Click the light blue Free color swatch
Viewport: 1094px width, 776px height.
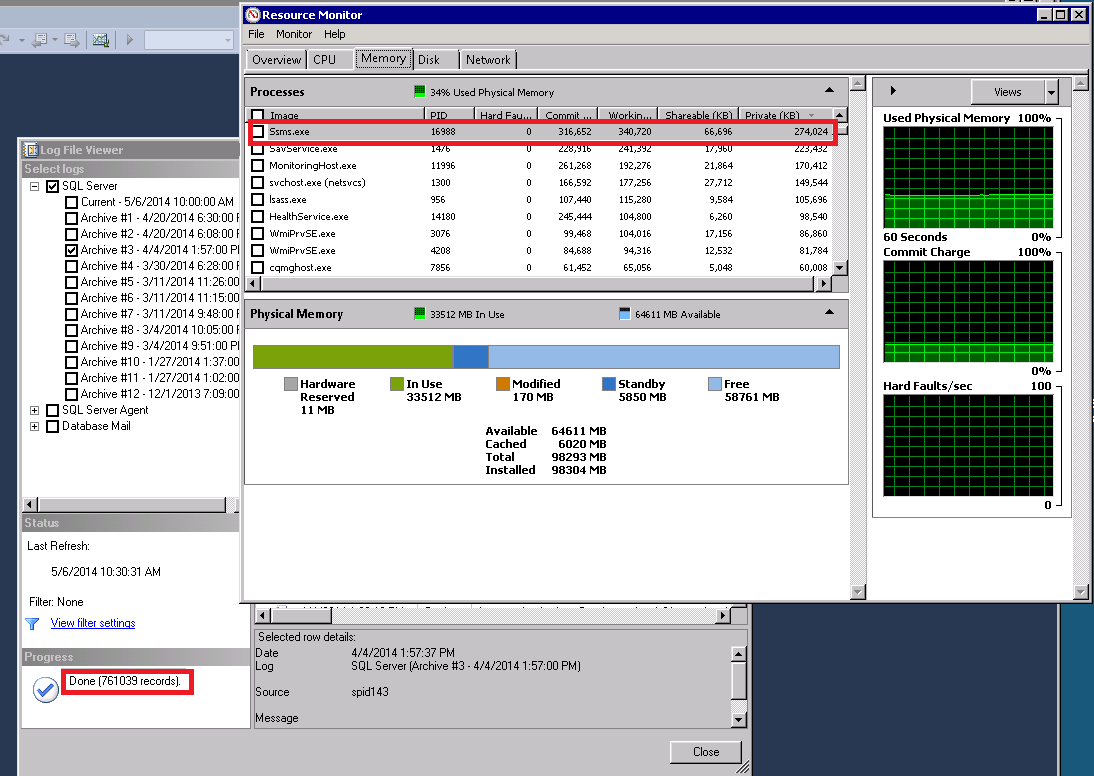(714, 384)
